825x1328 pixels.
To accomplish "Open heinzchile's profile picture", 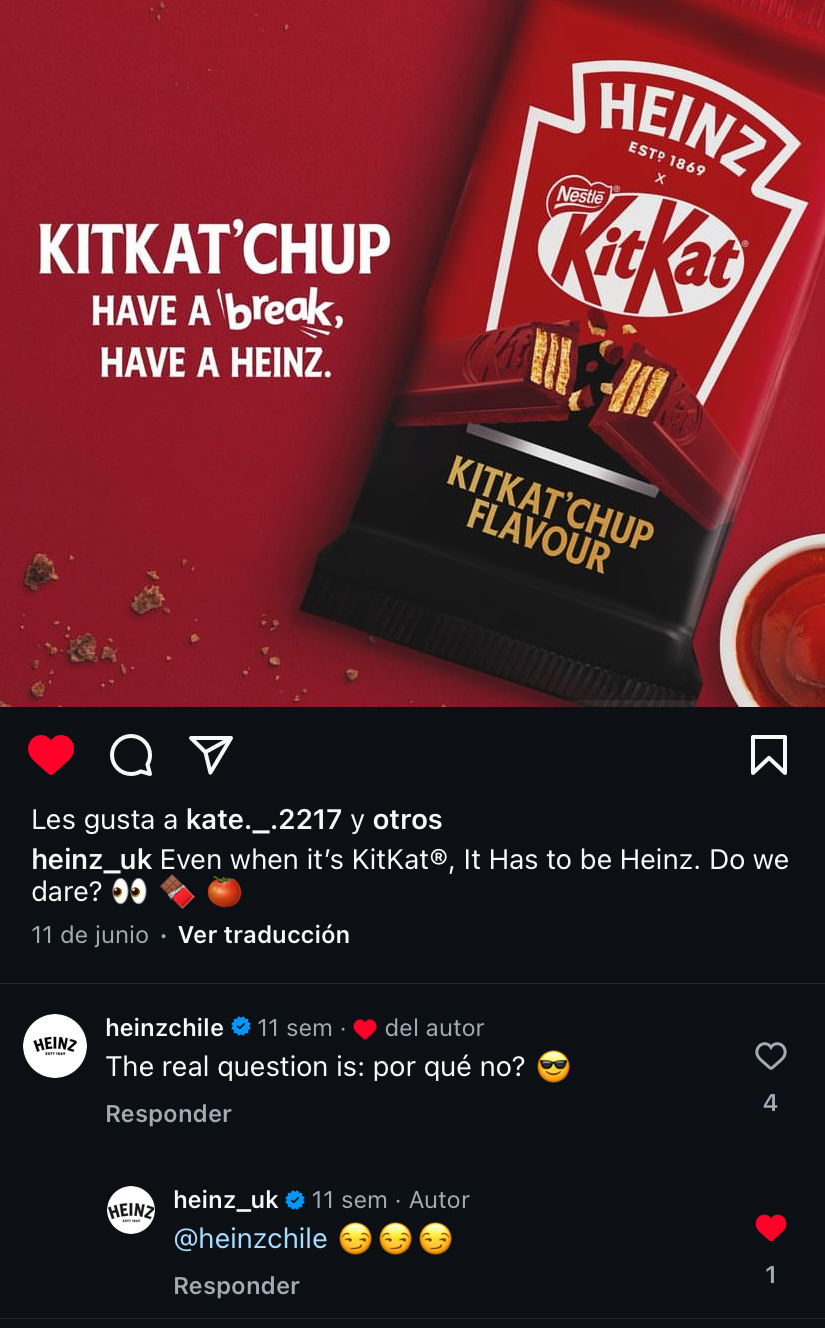I will [55, 1046].
